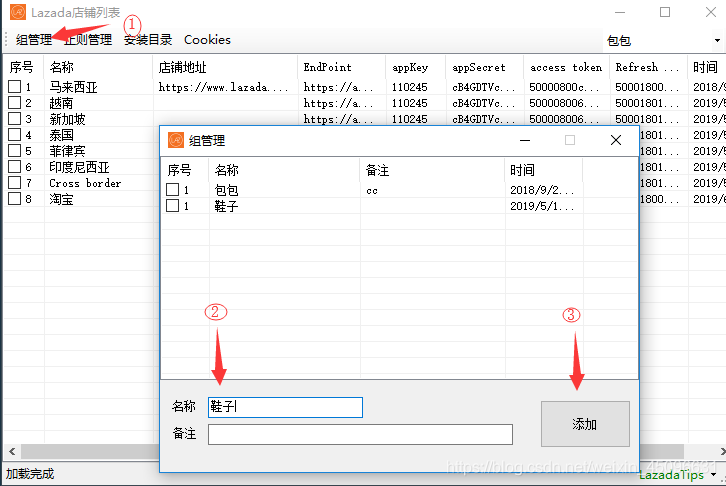Image resolution: width=726 pixels, height=486 pixels.
Task: Select the 马来西亚 store name
Action: tap(73, 87)
